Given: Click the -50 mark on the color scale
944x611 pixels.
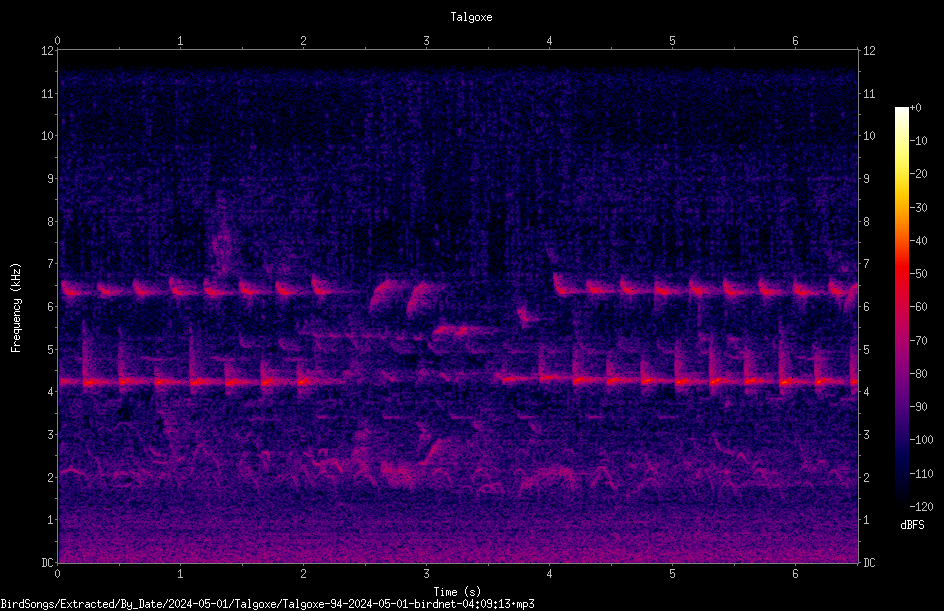Looking at the screenshot, I should (x=919, y=274).
